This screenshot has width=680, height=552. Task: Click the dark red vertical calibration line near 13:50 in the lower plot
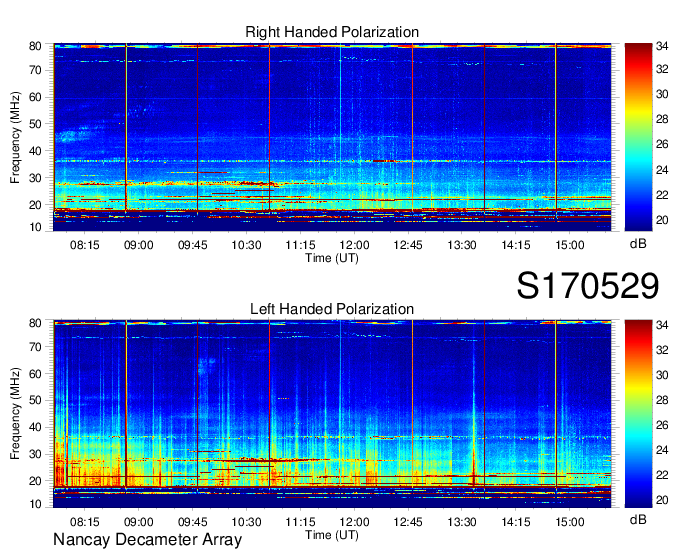(484, 403)
